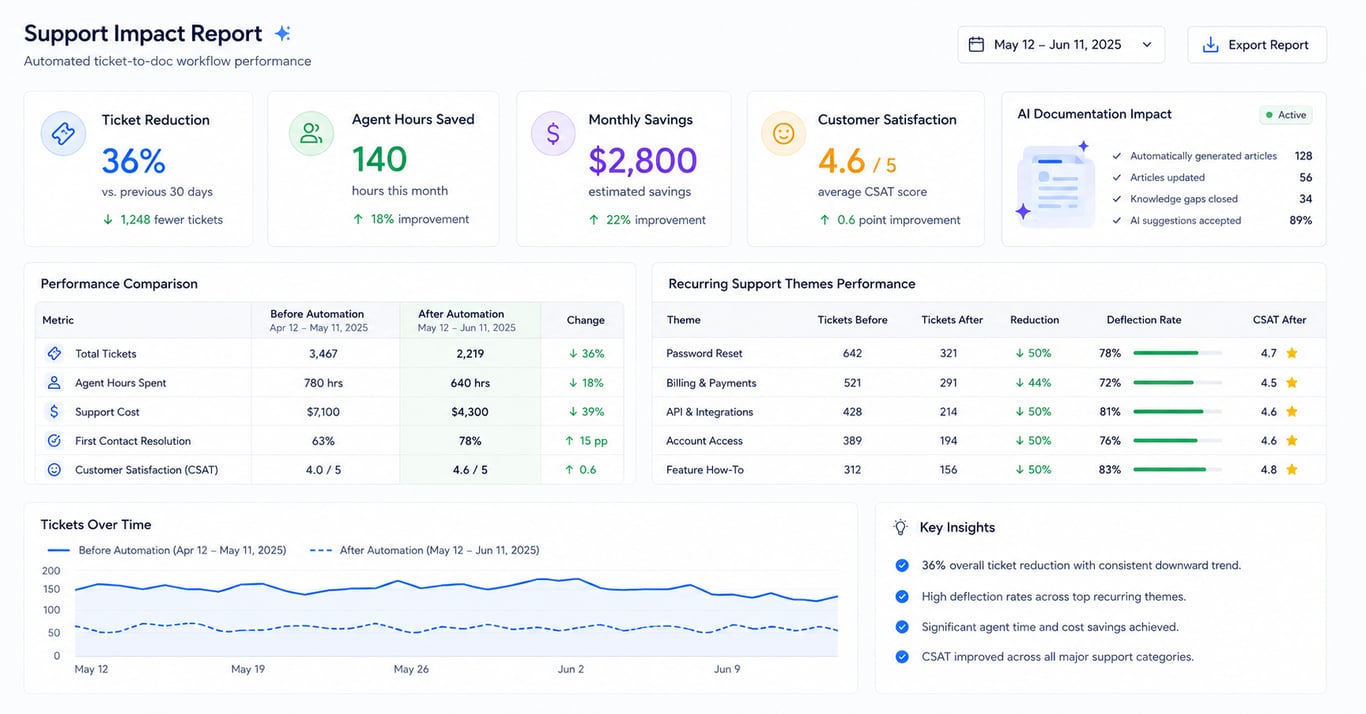Screen dimensions: 1366x714
Task: Click the Feature How-To deflection bar
Action: pyautogui.click(x=1177, y=470)
